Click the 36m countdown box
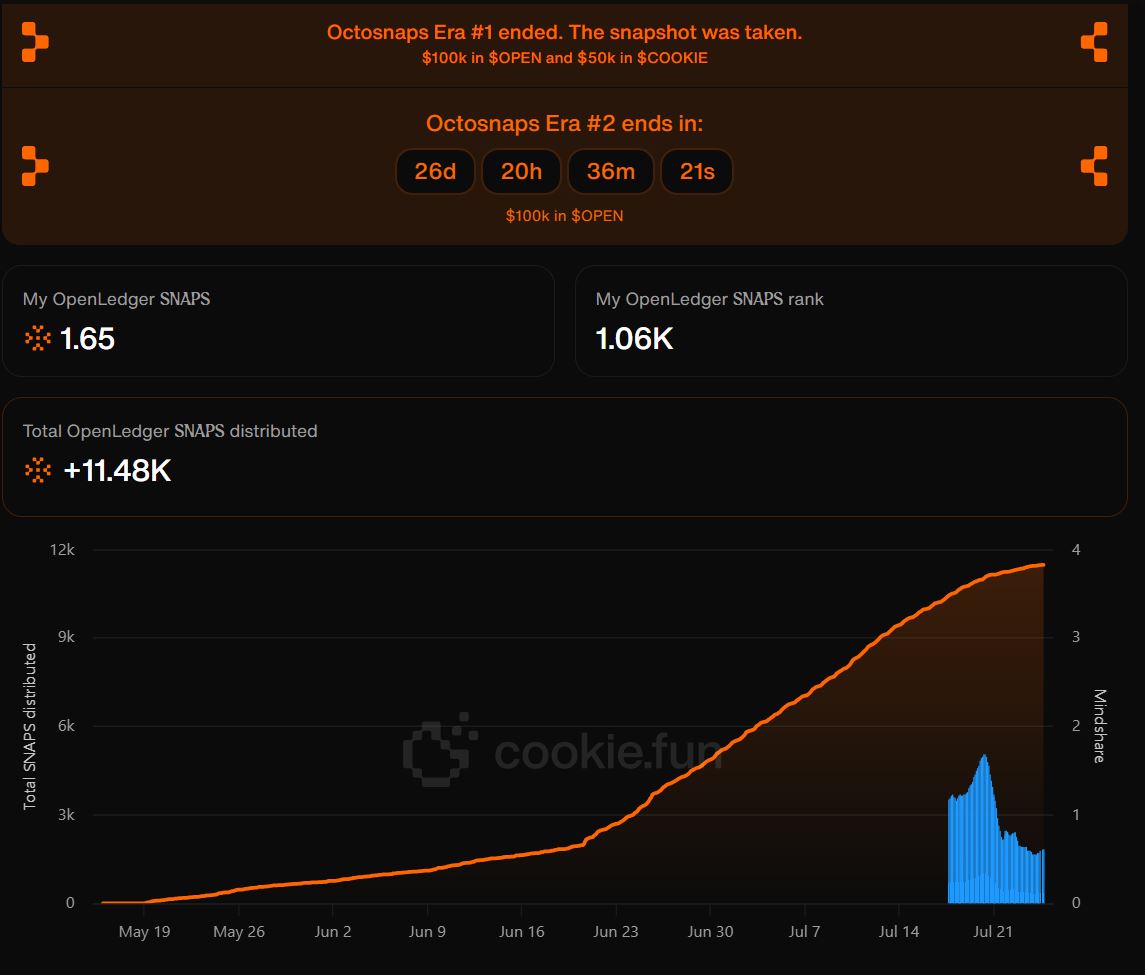The height and width of the screenshot is (975, 1145). 610,172
